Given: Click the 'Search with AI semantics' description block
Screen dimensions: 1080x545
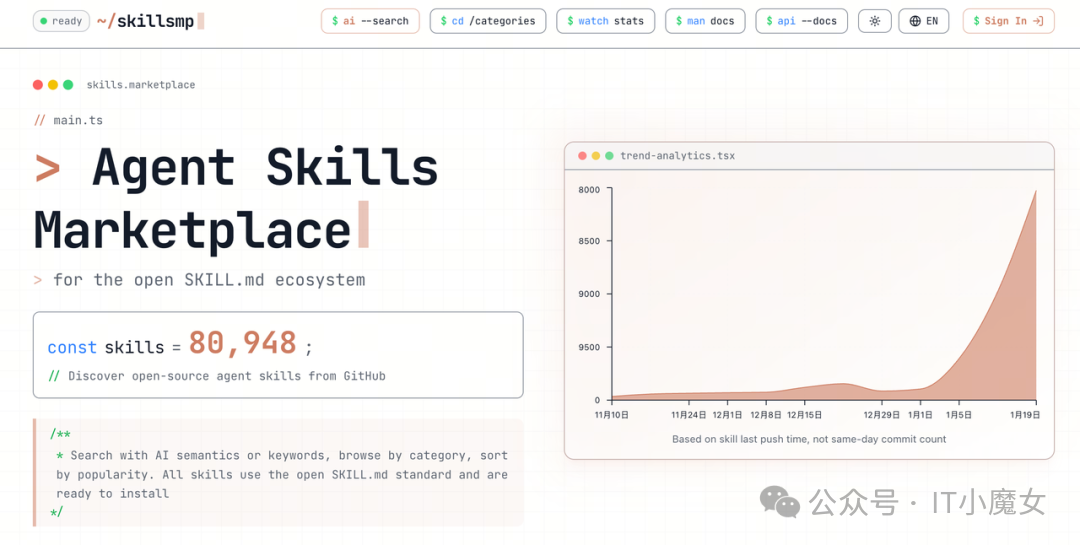Looking at the screenshot, I should pyautogui.click(x=278, y=475).
